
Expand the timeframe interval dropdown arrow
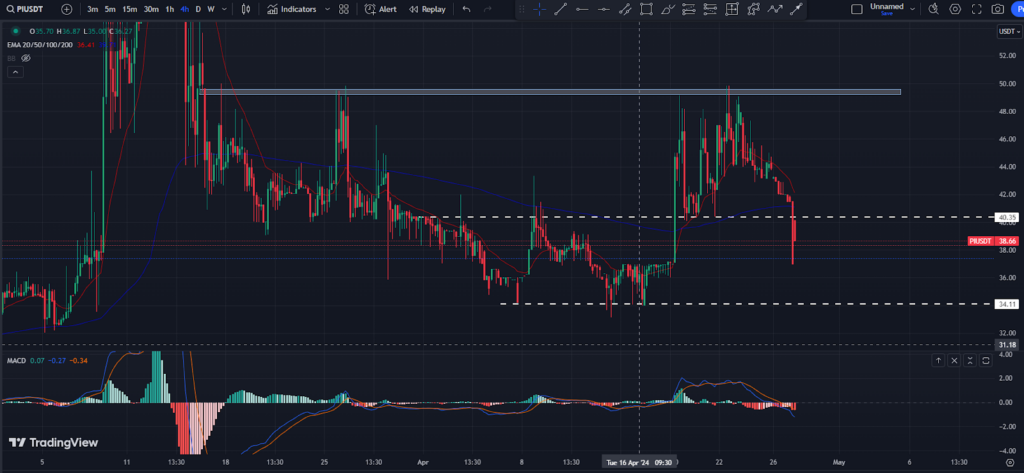(x=225, y=9)
